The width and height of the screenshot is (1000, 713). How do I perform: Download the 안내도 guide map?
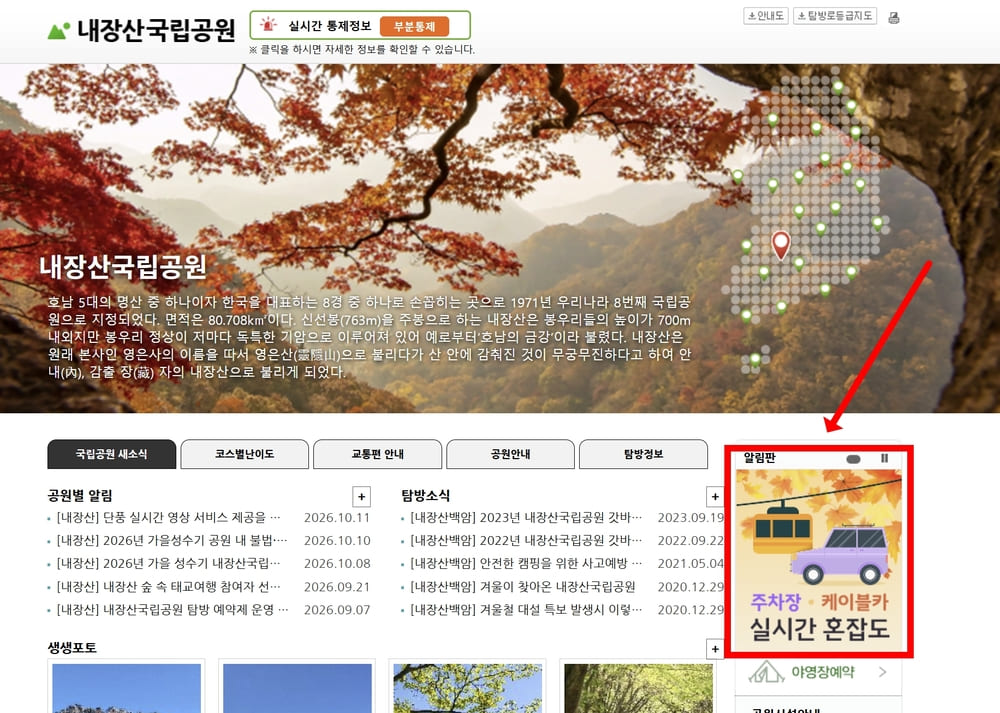tap(766, 16)
